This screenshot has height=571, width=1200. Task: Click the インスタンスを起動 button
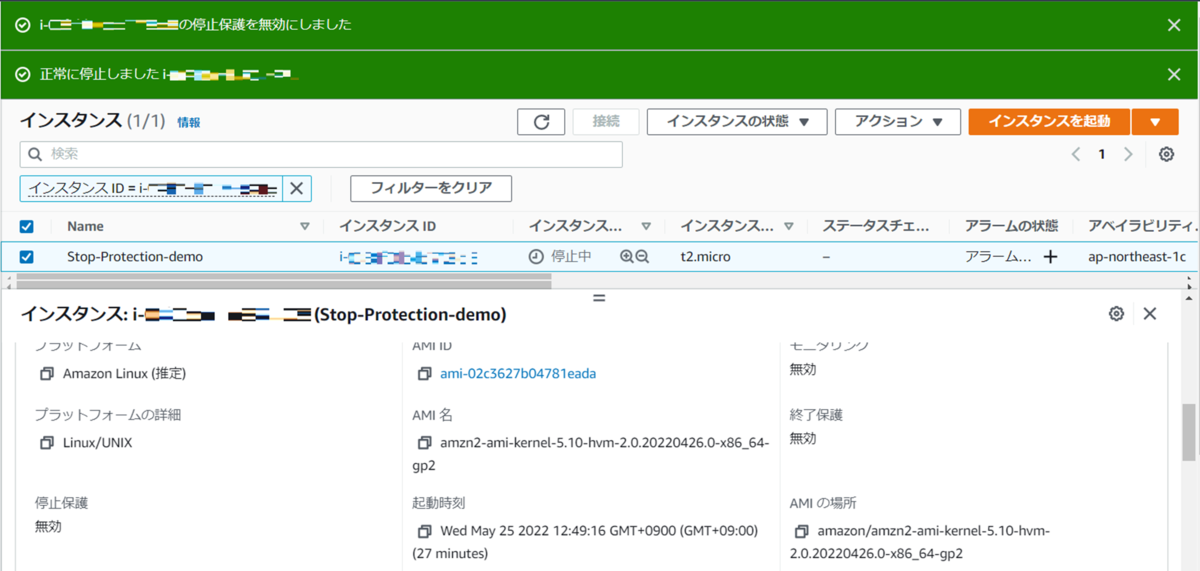pyautogui.click(x=1049, y=122)
